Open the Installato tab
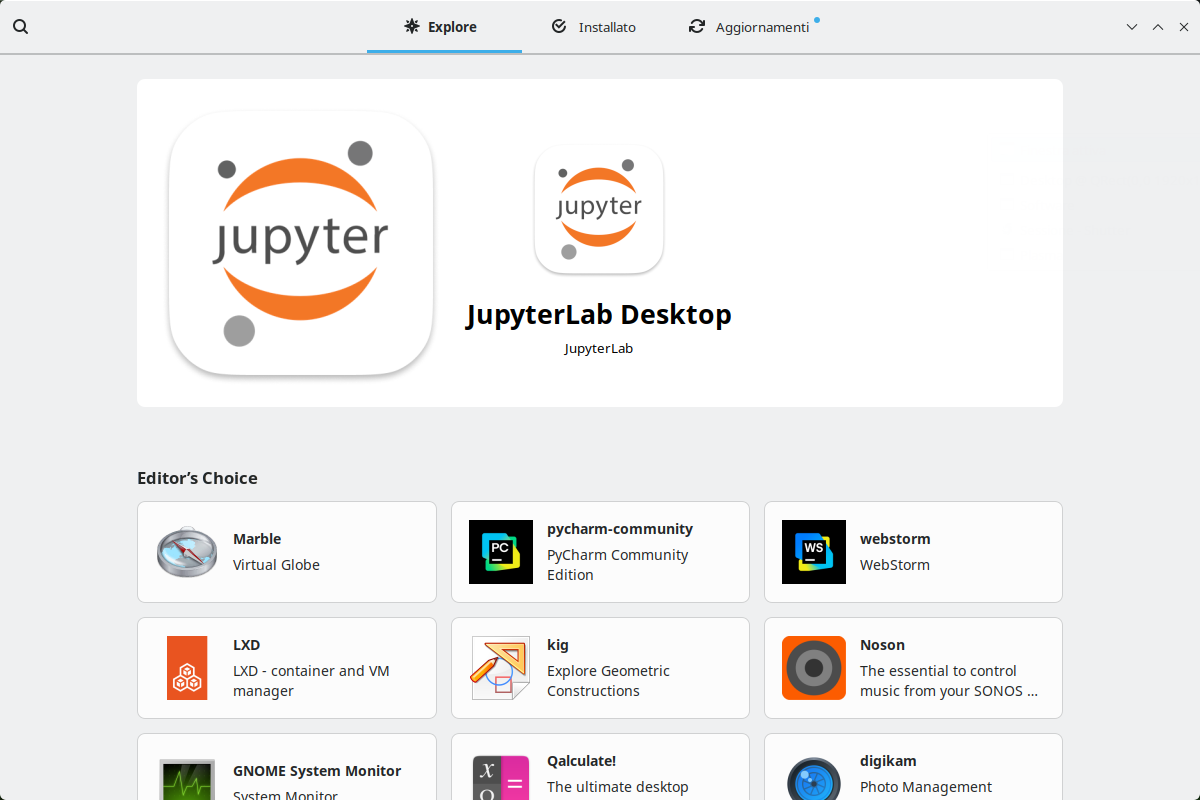The image size is (1200, 800). (594, 27)
